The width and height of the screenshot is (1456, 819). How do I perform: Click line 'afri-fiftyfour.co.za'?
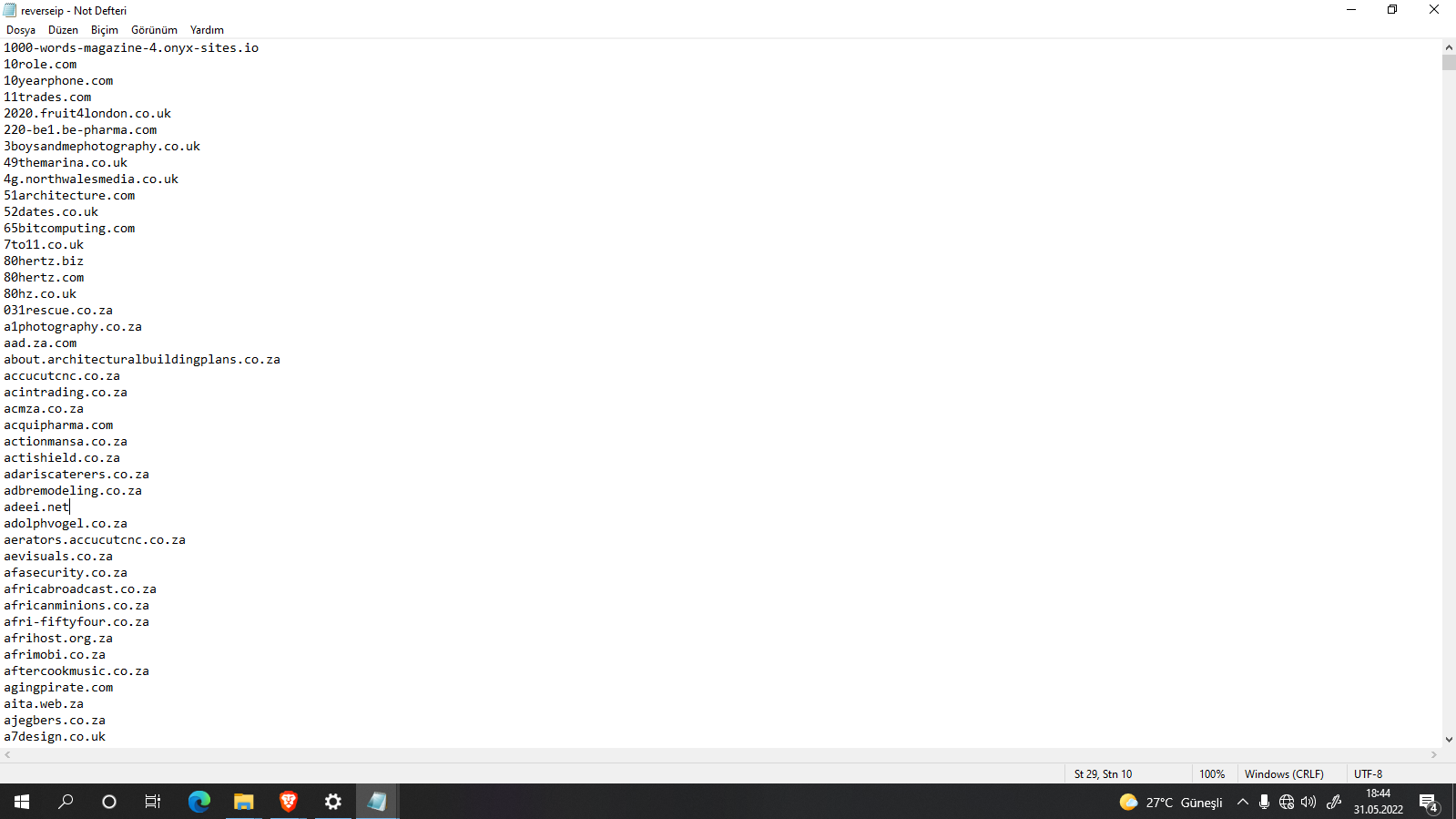pos(76,622)
